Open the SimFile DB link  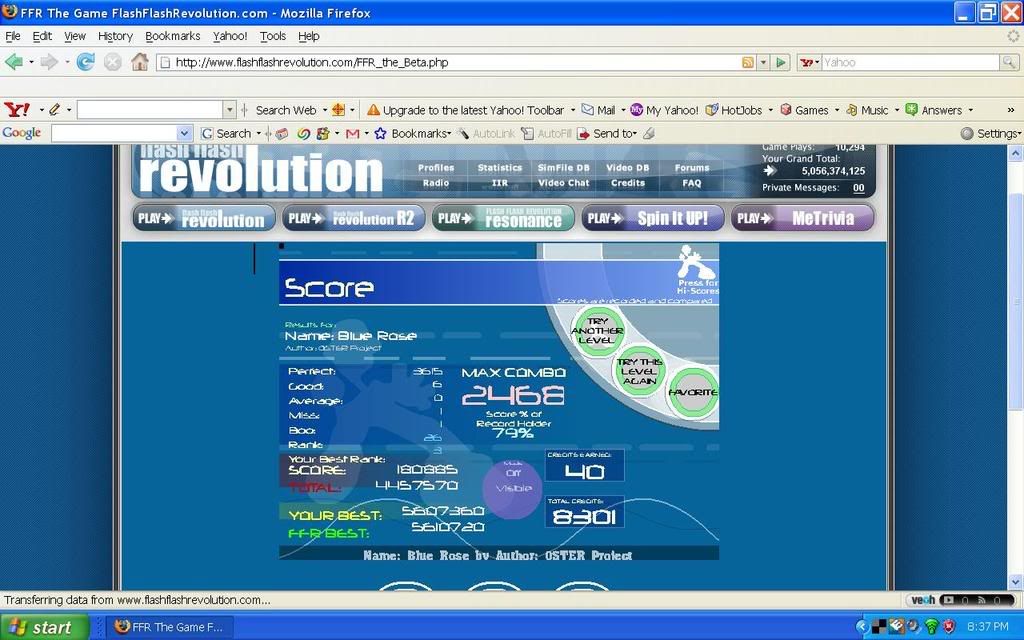[x=563, y=168]
